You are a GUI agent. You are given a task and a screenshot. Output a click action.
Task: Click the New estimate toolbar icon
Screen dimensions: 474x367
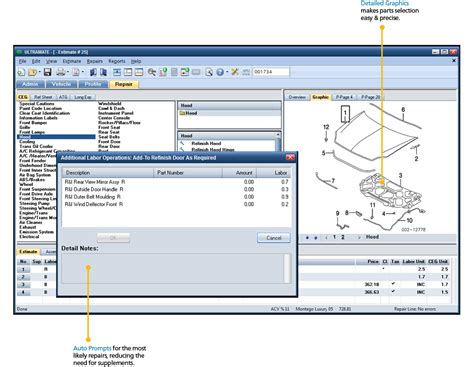tap(21, 72)
